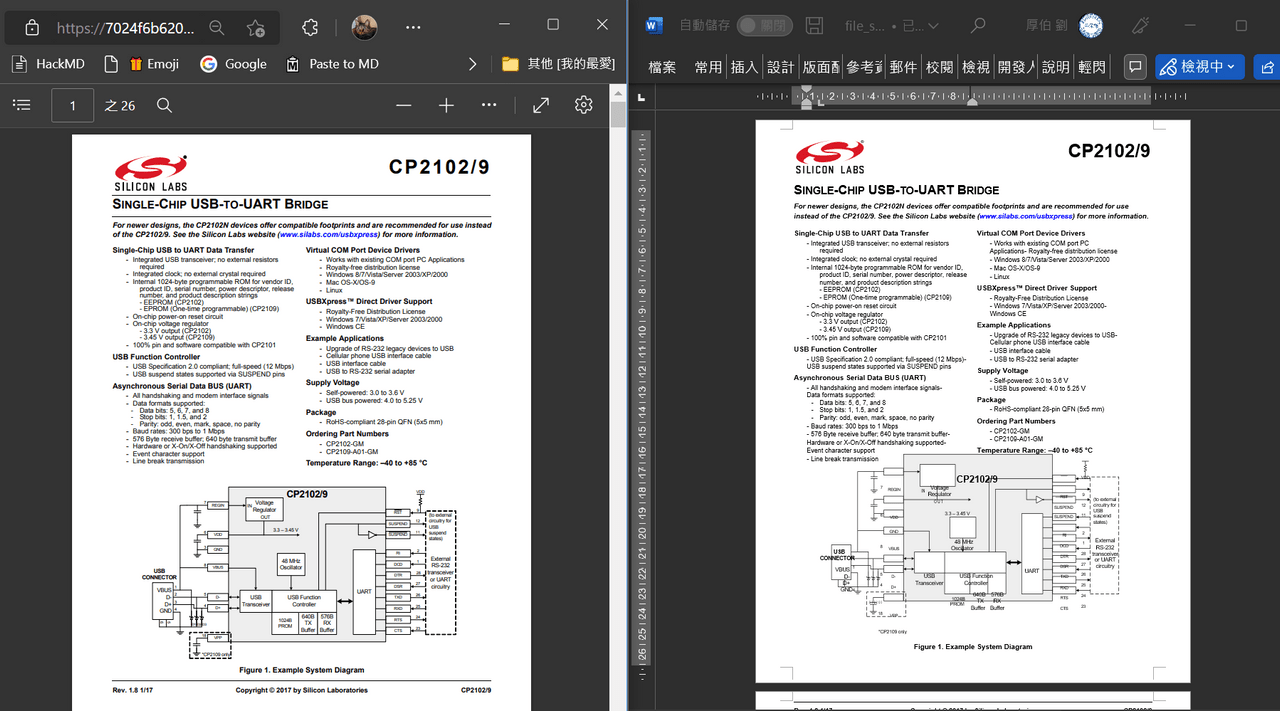Viewport: 1280px width, 711px height.
Task: Open the Emoji bookmark
Action: click(x=154, y=64)
